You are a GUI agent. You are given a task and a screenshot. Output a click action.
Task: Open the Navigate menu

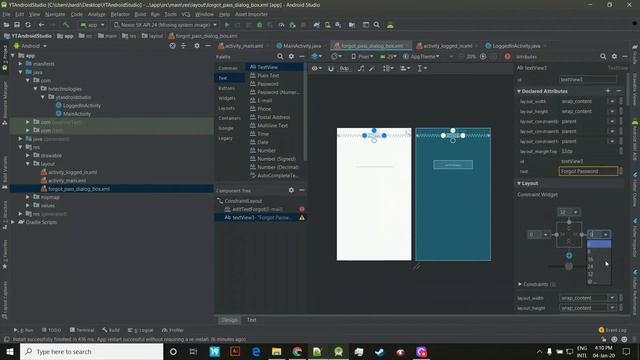[55, 14]
